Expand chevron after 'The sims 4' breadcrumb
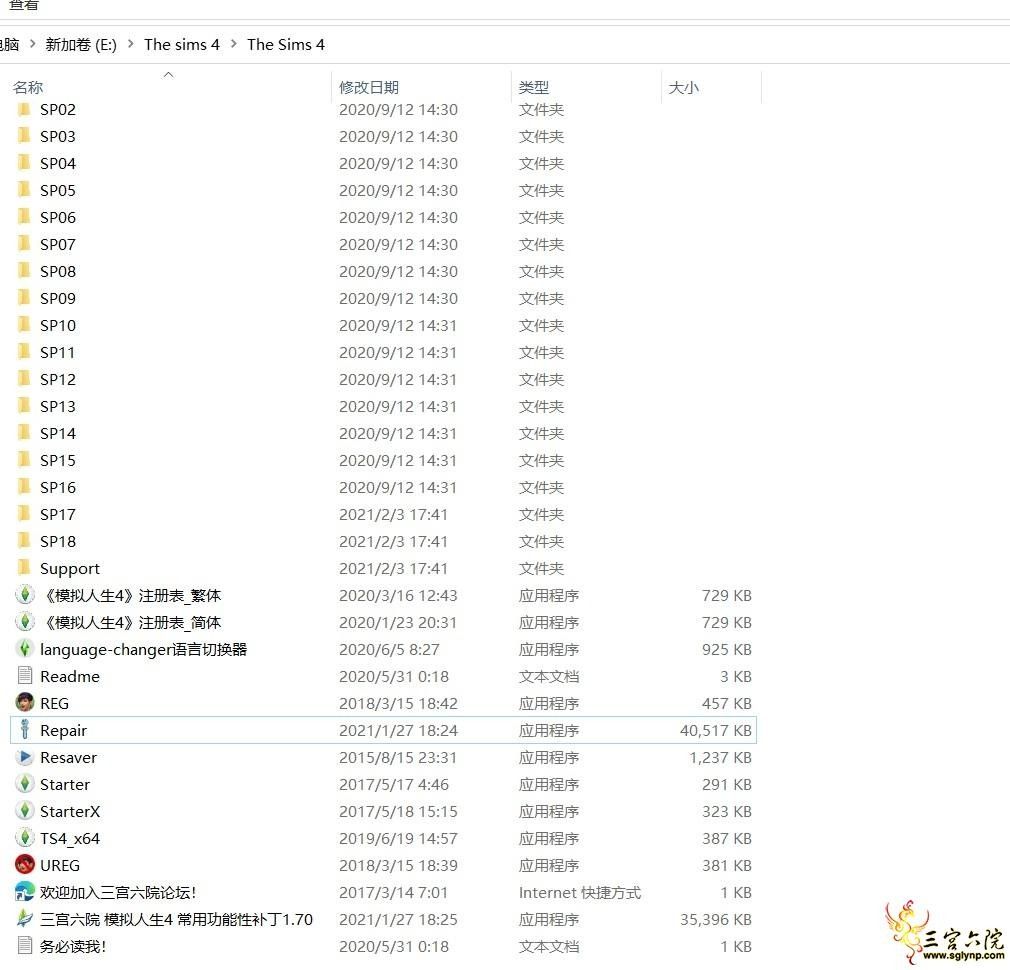 [x=234, y=44]
